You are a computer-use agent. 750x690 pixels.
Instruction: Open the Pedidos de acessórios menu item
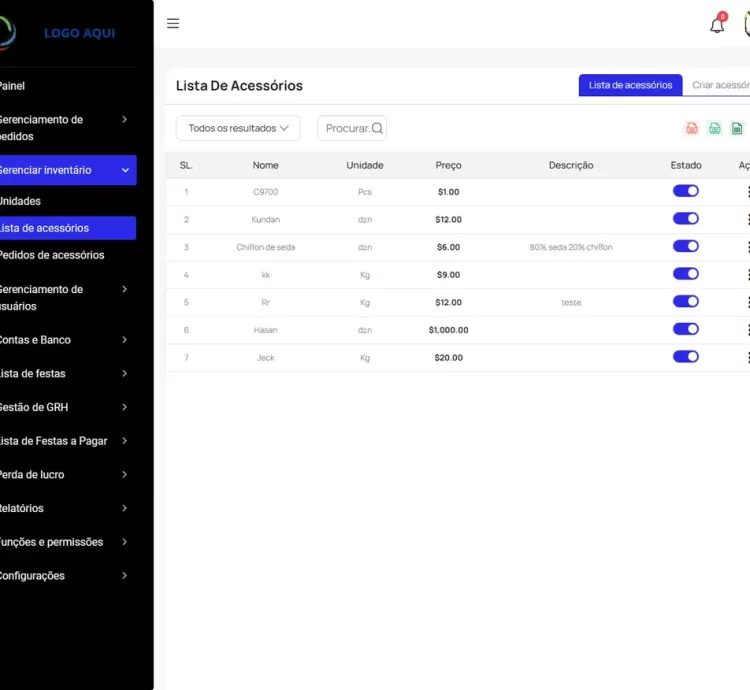pyautogui.click(x=52, y=255)
